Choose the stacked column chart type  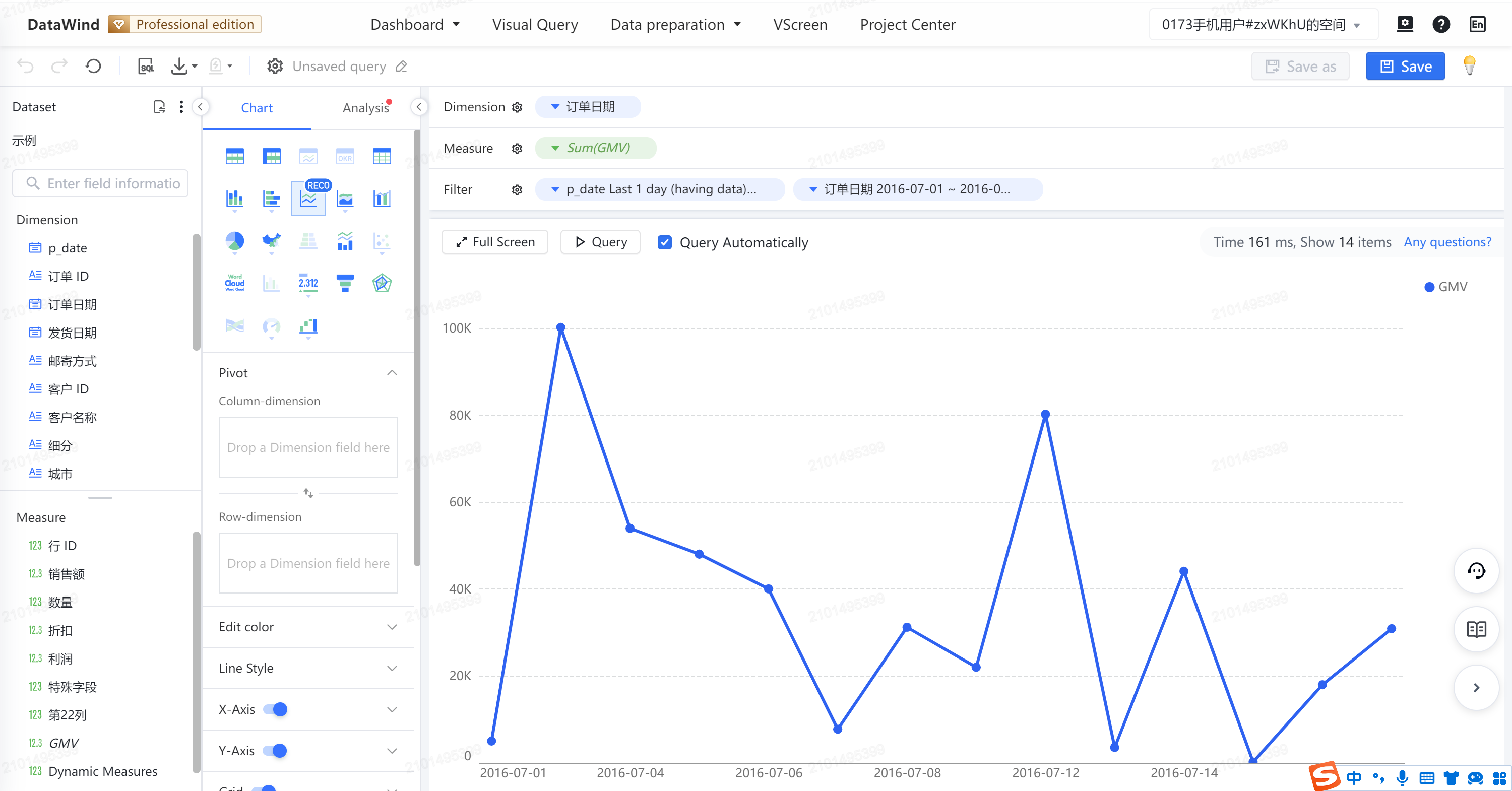[235, 199]
